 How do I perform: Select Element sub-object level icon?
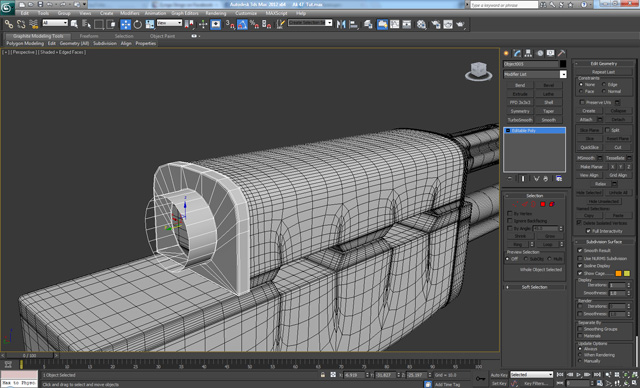click(x=552, y=204)
